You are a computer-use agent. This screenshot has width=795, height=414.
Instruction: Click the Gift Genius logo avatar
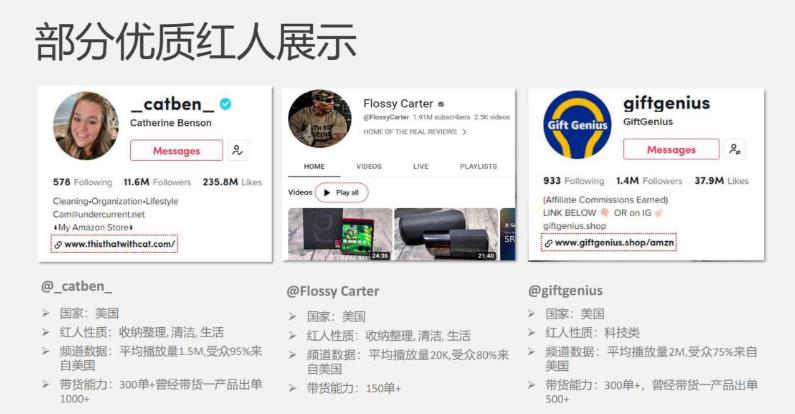577,125
